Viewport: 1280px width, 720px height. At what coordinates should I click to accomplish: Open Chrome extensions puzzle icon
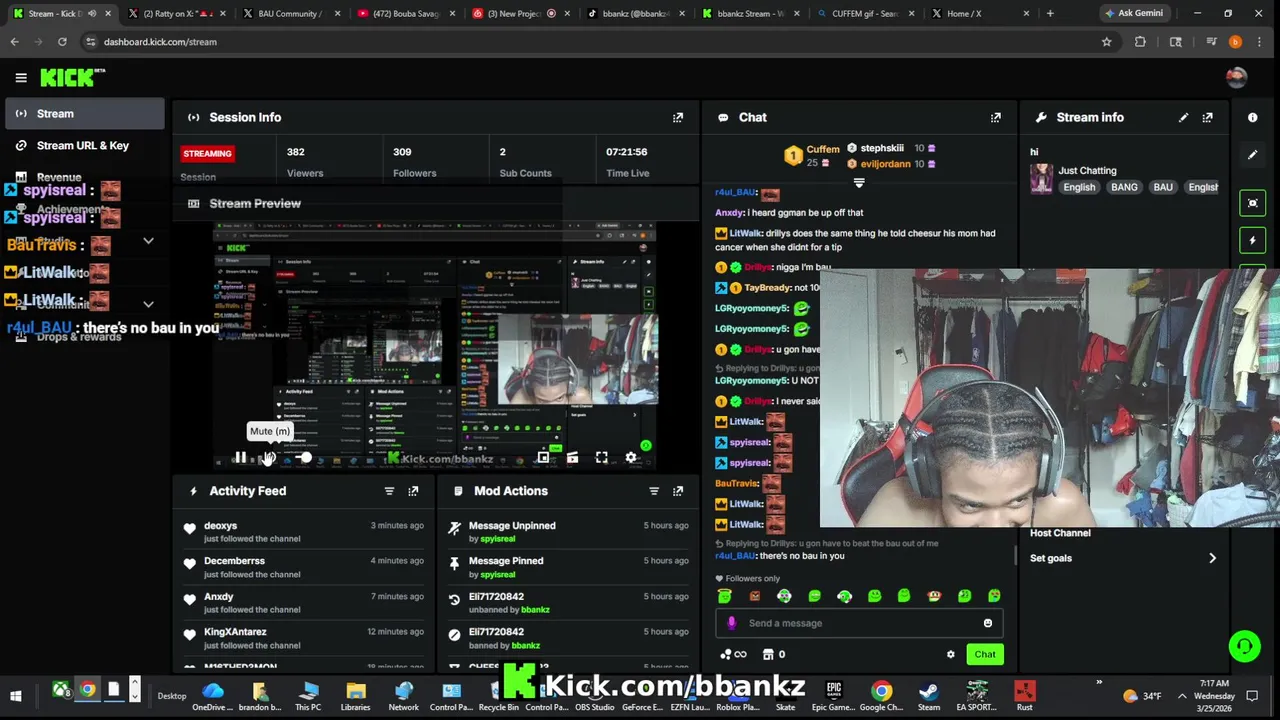(x=1140, y=42)
